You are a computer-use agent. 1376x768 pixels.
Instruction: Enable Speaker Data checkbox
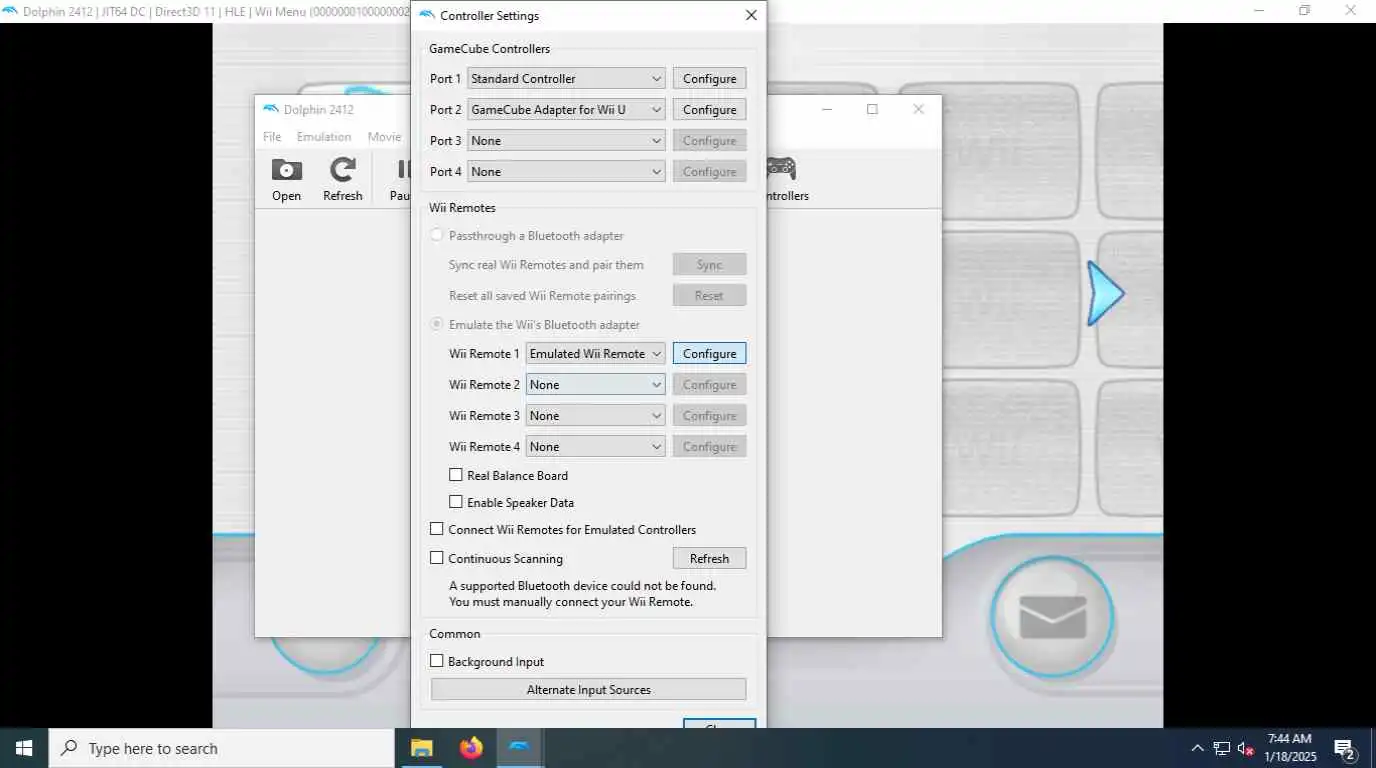tap(456, 502)
